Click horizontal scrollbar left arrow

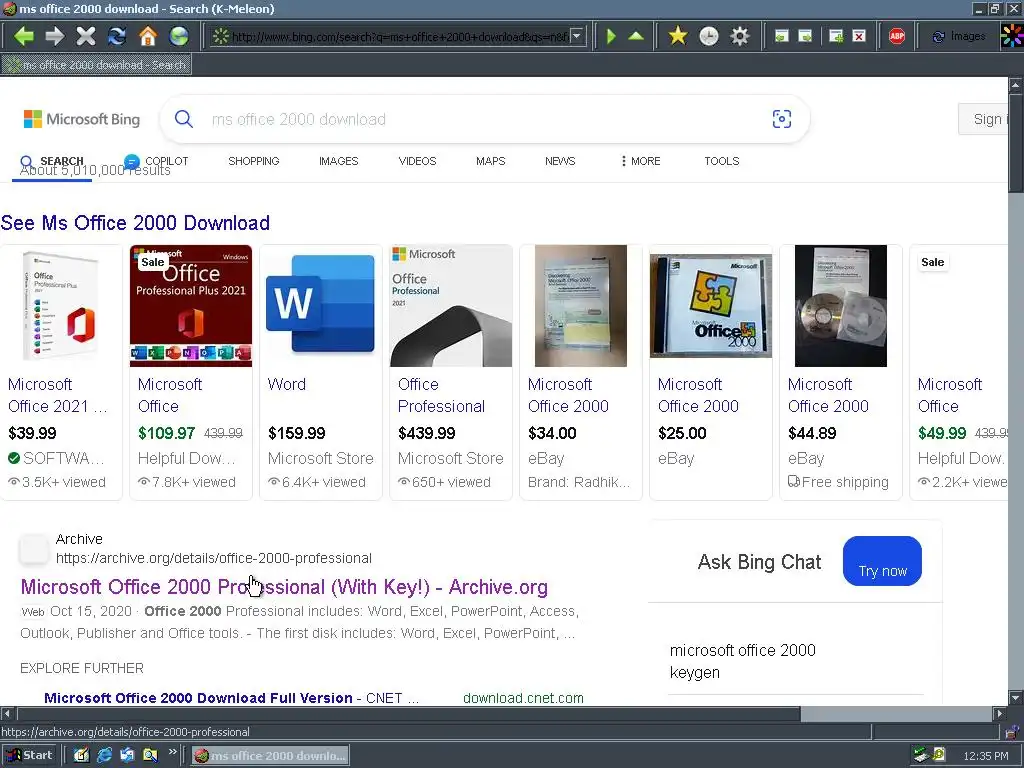point(7,714)
